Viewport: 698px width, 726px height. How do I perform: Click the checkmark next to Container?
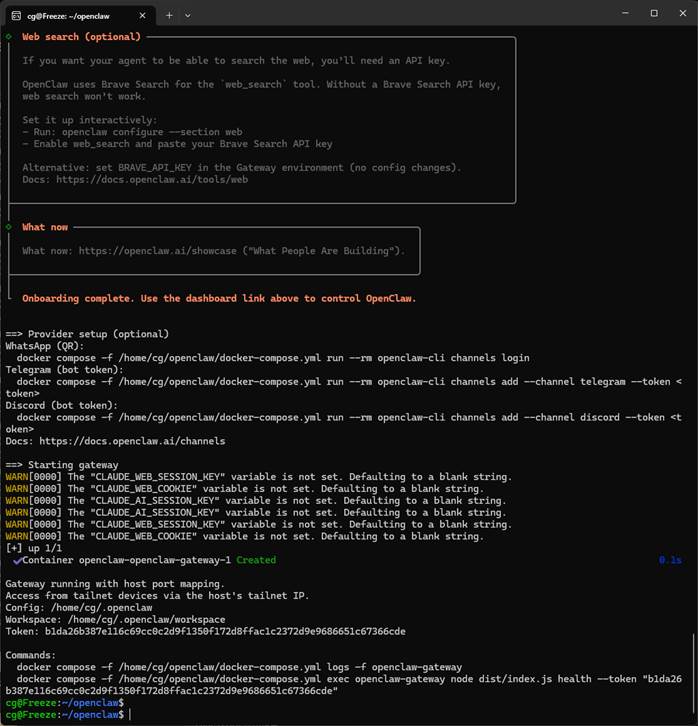18,560
